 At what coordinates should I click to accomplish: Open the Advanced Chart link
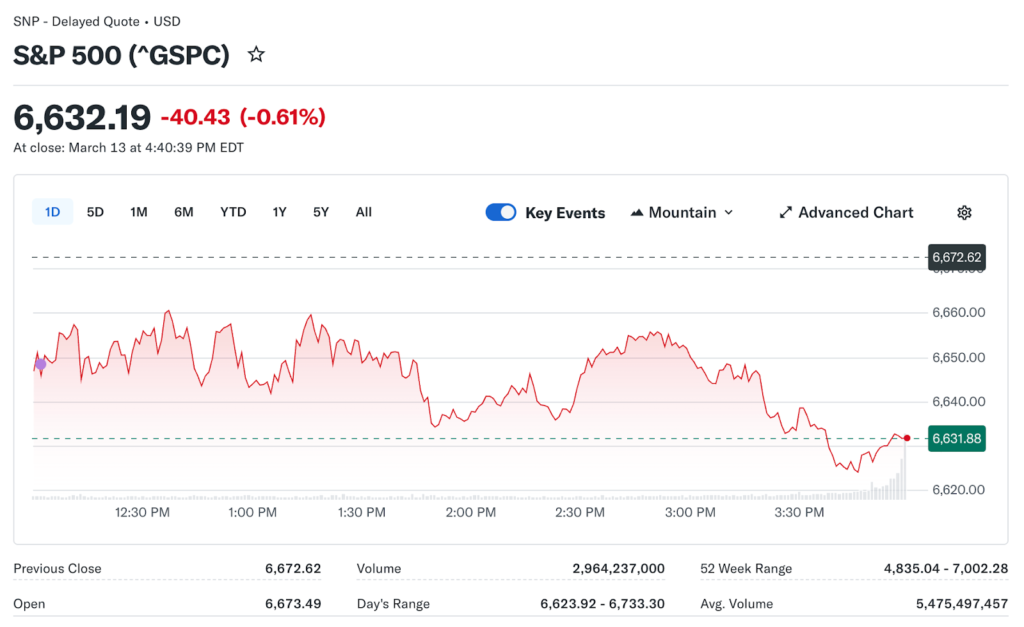point(855,212)
